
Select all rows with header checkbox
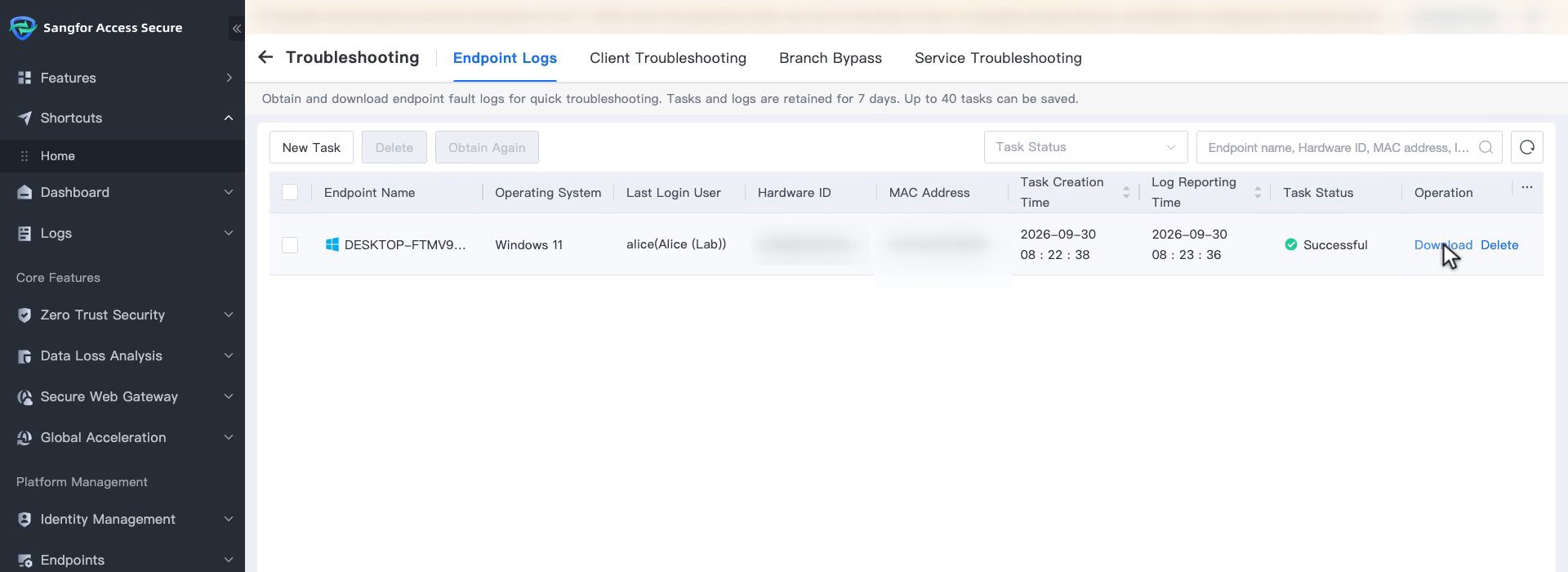[x=290, y=192]
